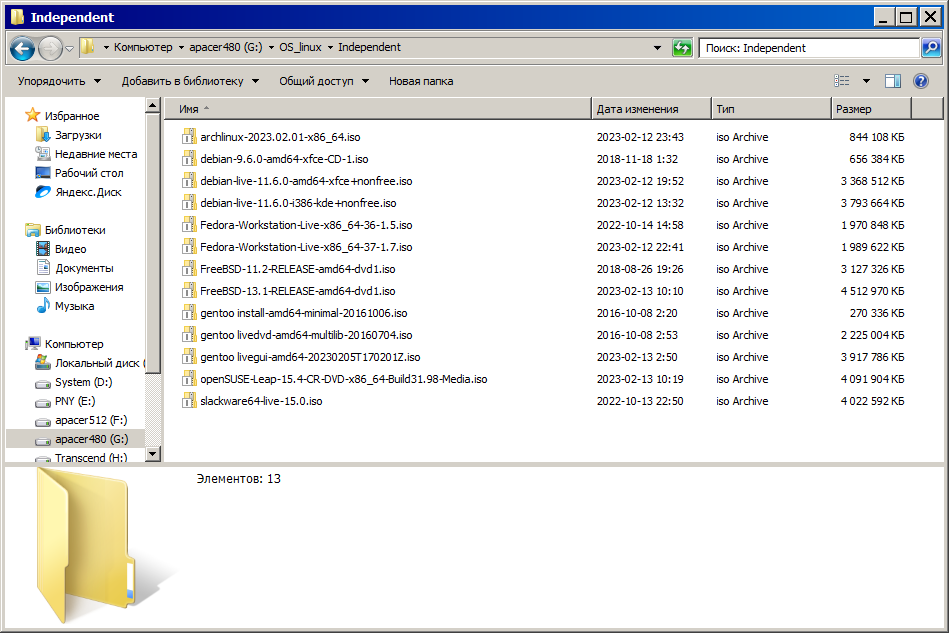The width and height of the screenshot is (949, 633).
Task: Select the Fedora-Workstation-Live-x86_64-36-1.5.iso file icon
Action: pos(189,225)
